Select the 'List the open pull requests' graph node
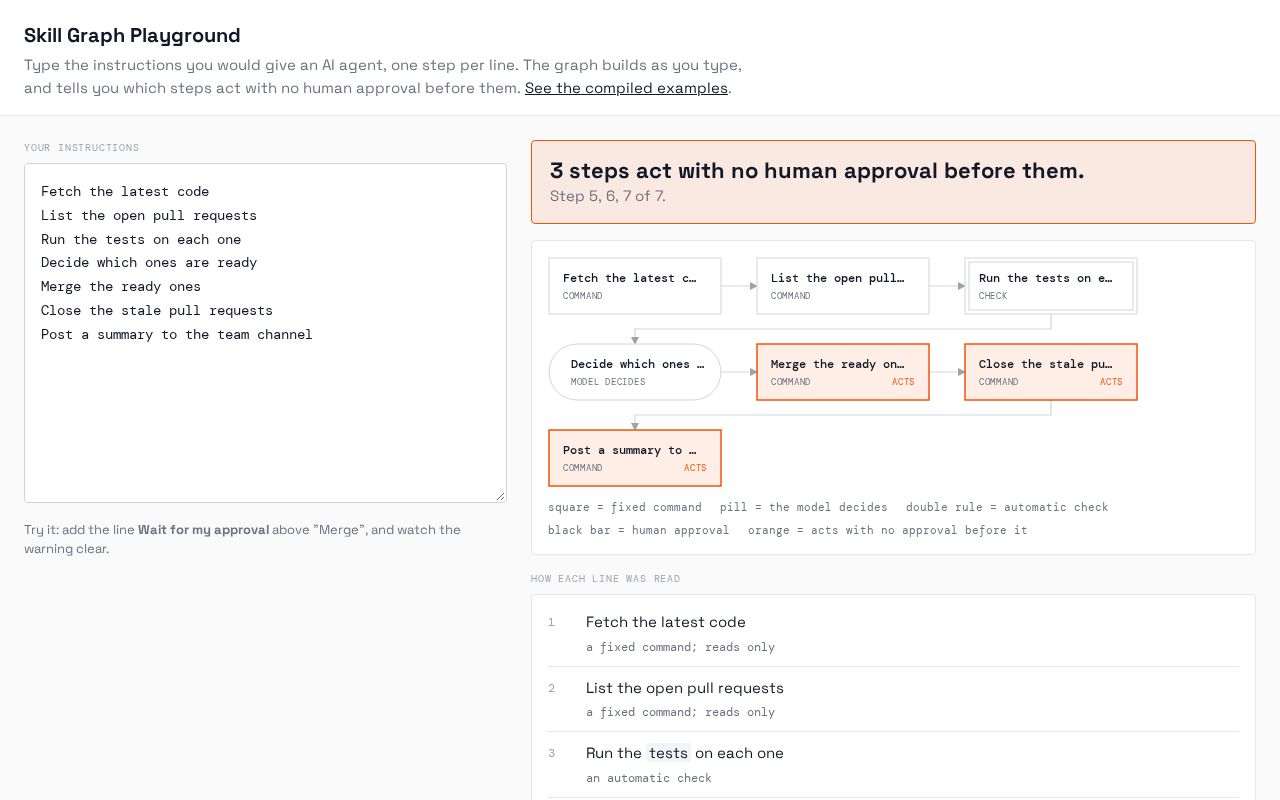The image size is (1280, 800). pos(843,286)
